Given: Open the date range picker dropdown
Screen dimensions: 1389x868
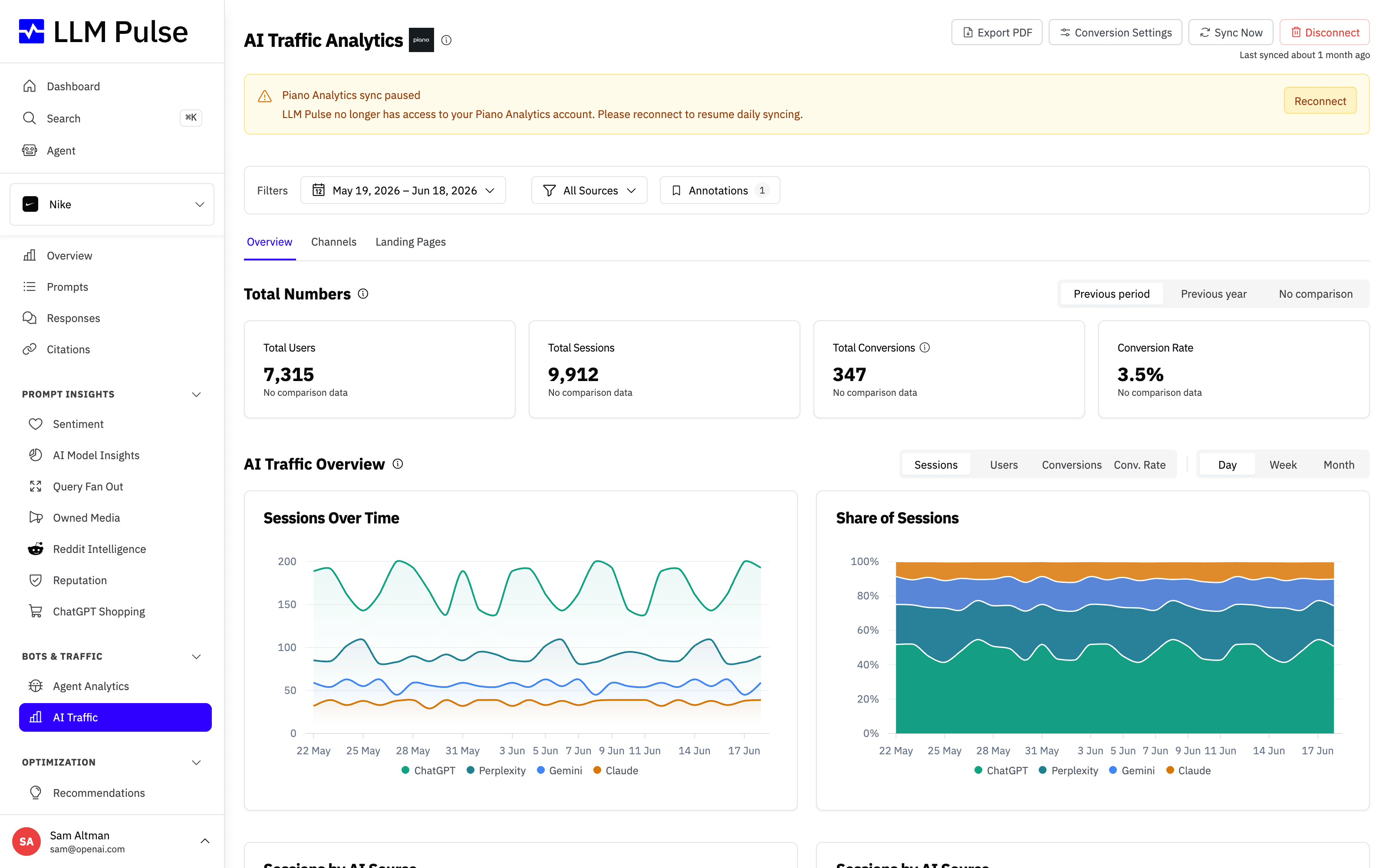Looking at the screenshot, I should pos(403,190).
